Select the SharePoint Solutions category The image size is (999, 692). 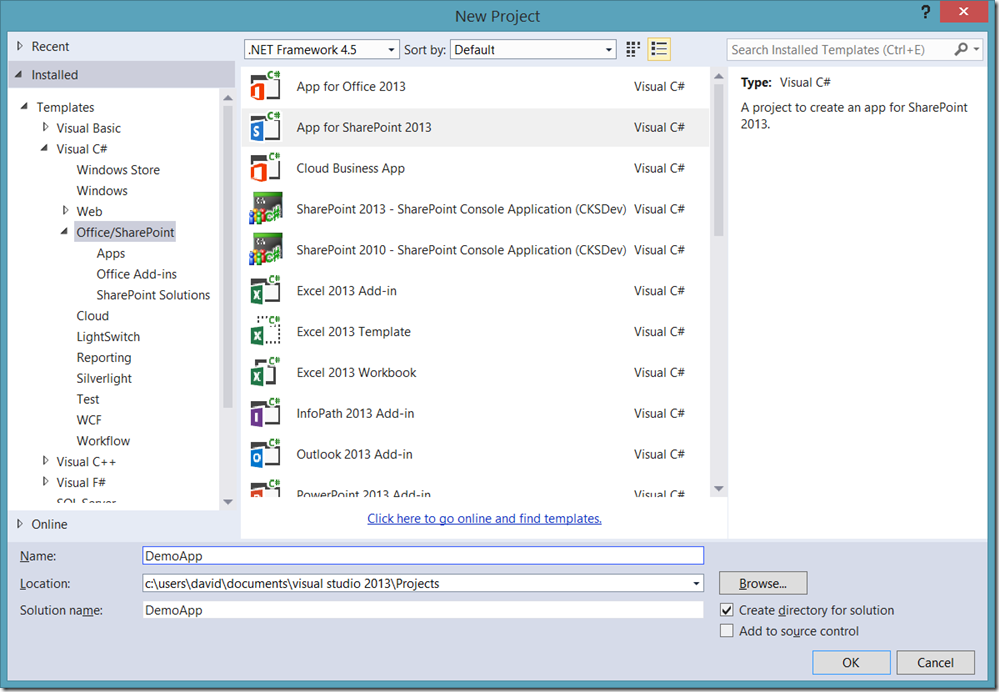153,295
